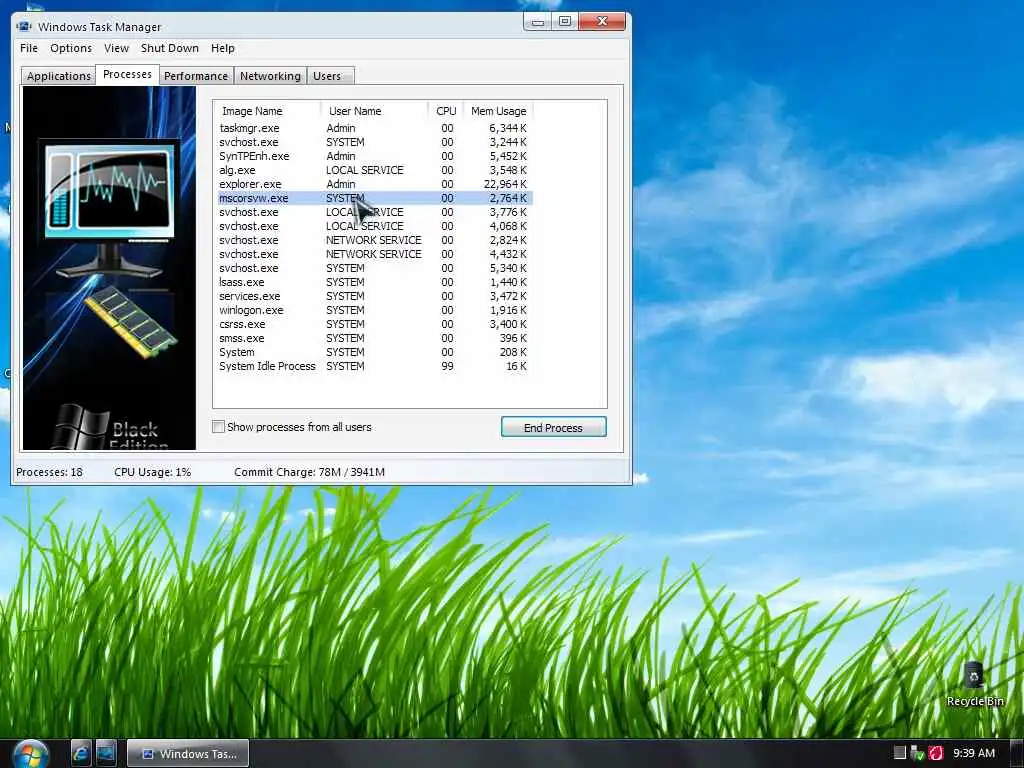Click the Show Desktop quick launch icon
1024x768 pixels.
coord(106,753)
